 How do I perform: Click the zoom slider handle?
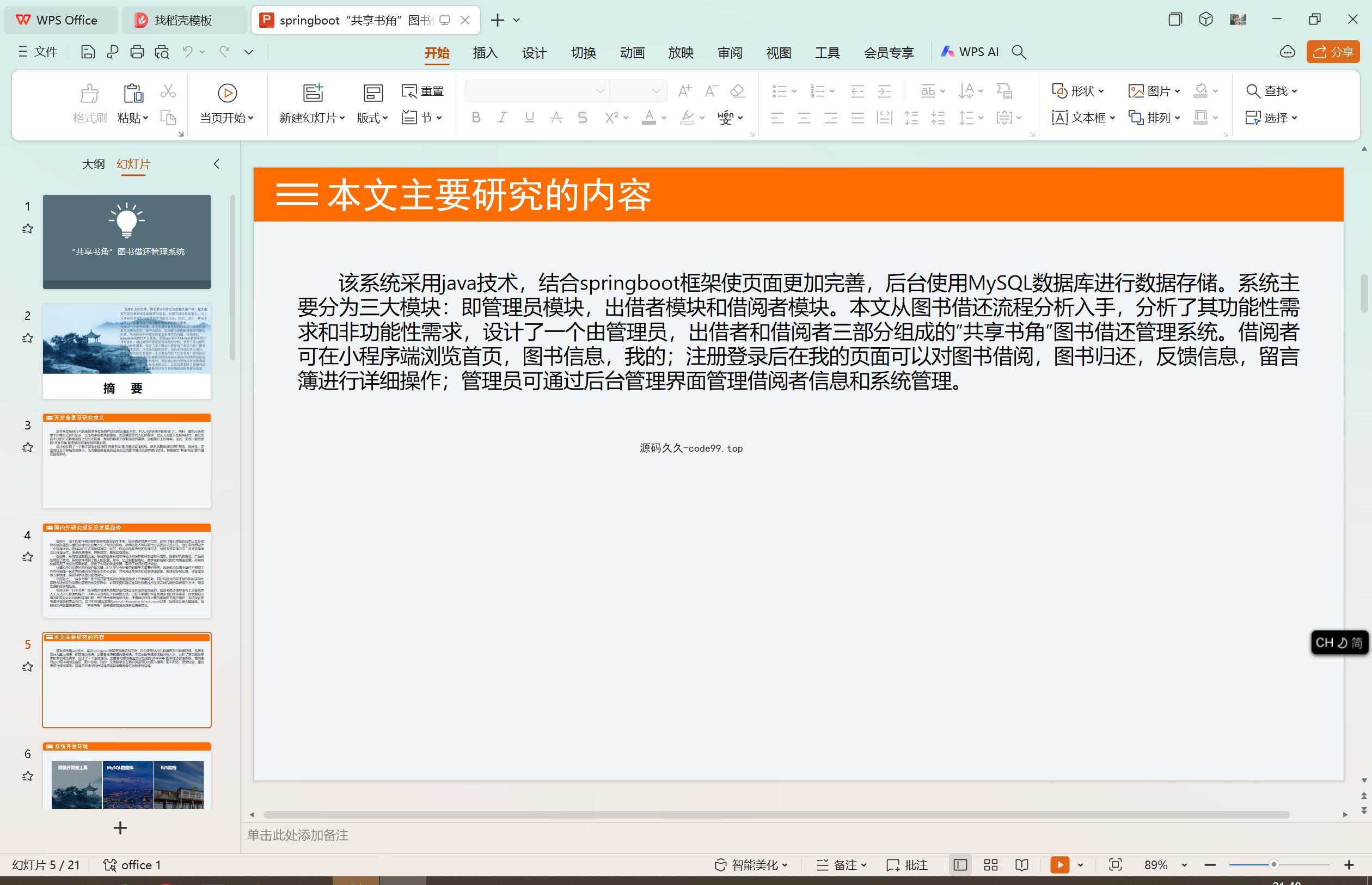click(1273, 864)
